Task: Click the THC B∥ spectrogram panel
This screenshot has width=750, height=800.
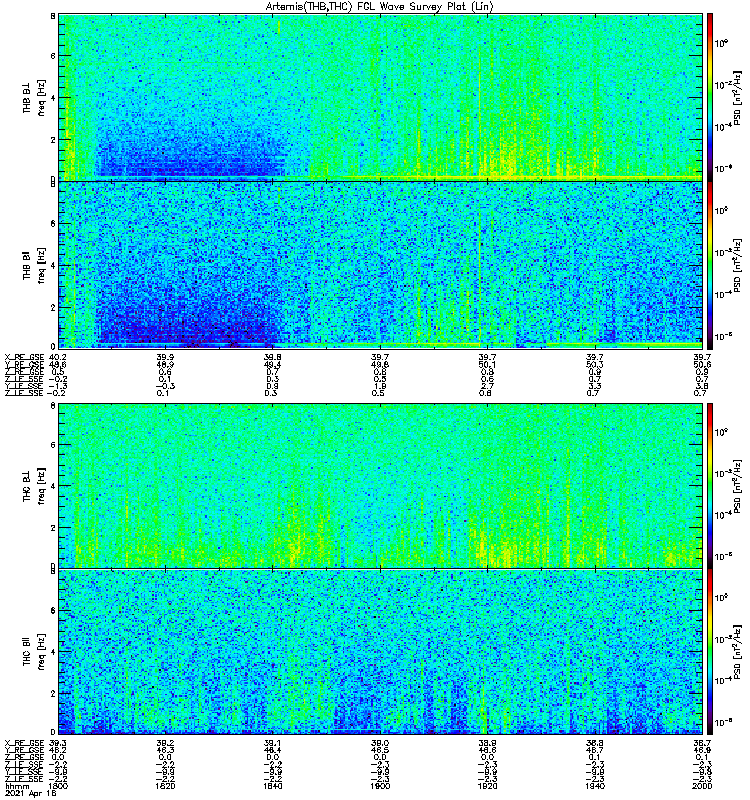Action: [x=380, y=652]
